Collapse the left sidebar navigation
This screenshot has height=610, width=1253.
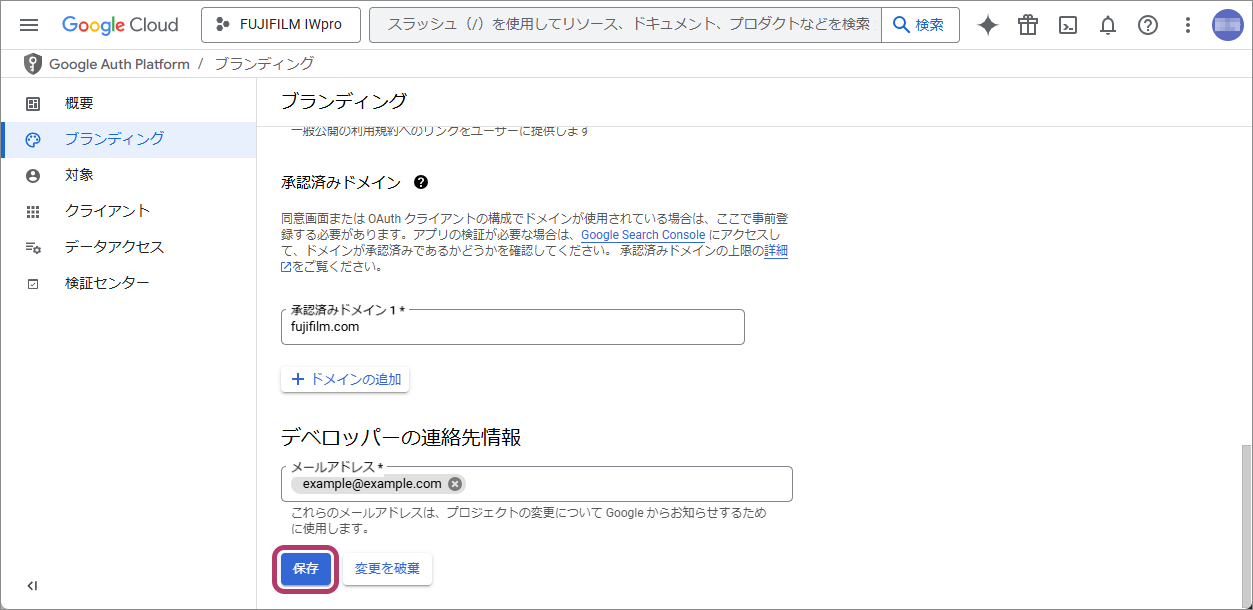click(32, 586)
